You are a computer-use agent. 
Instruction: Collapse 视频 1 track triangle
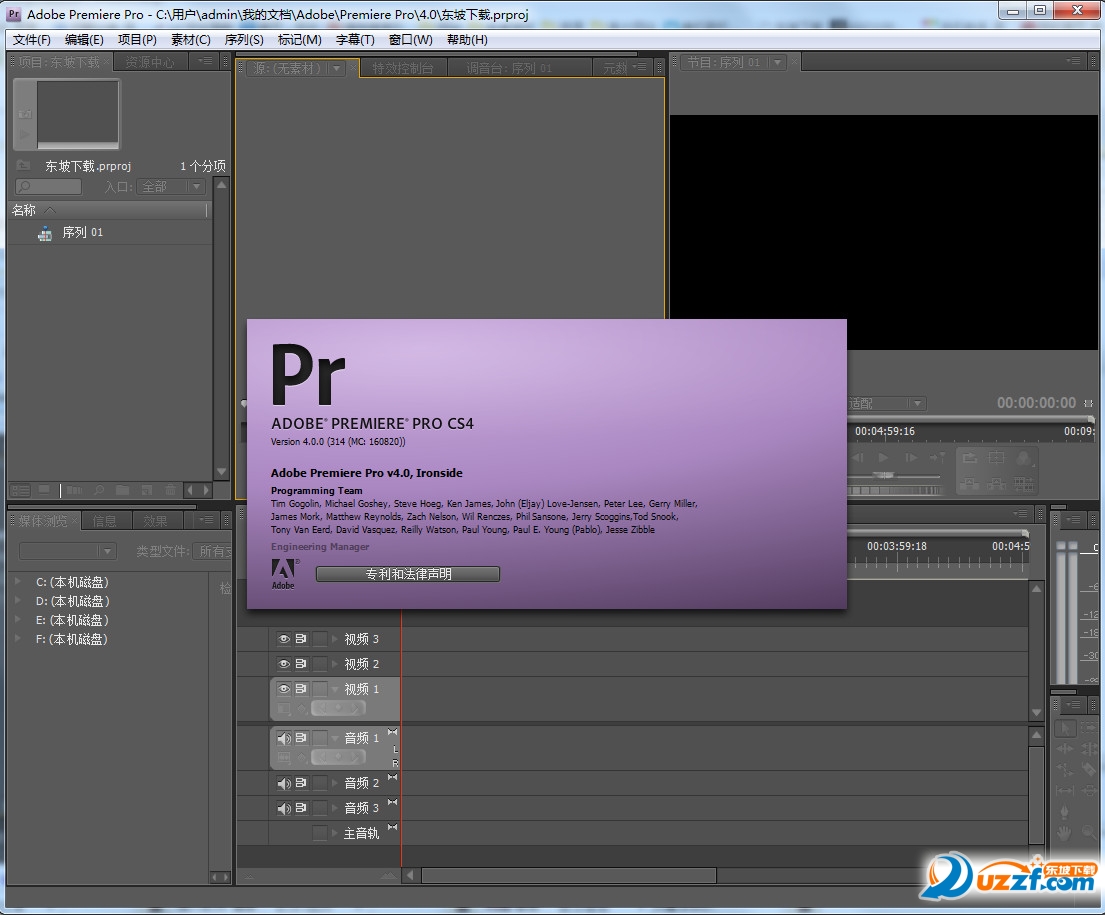pyautogui.click(x=335, y=689)
